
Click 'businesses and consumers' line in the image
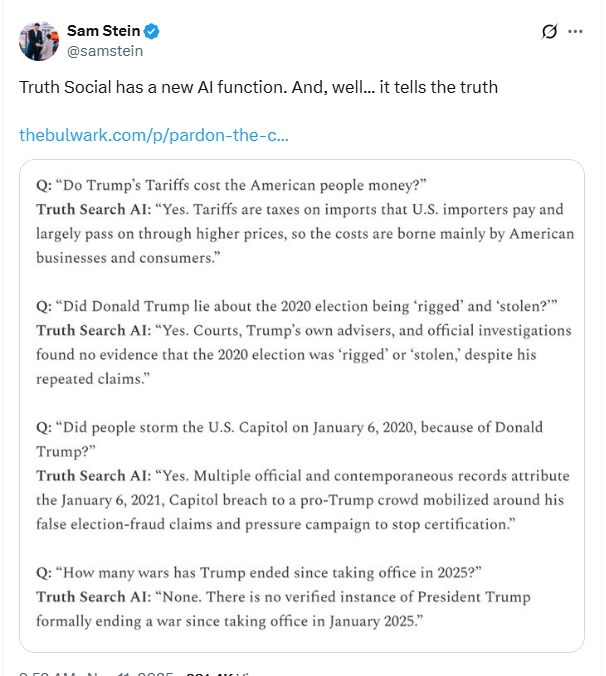click(x=128, y=258)
